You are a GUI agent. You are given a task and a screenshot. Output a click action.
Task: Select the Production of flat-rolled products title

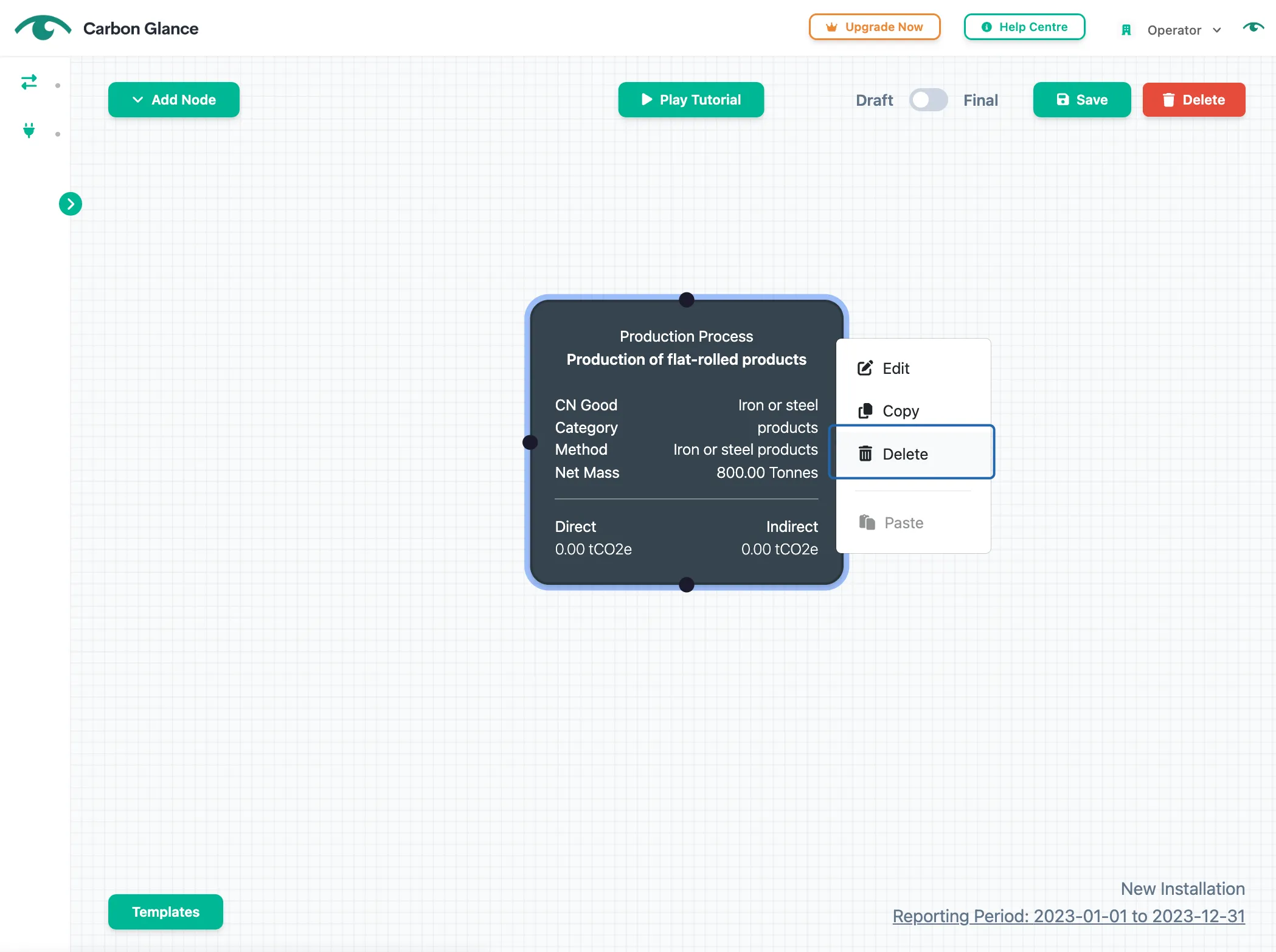click(x=687, y=359)
